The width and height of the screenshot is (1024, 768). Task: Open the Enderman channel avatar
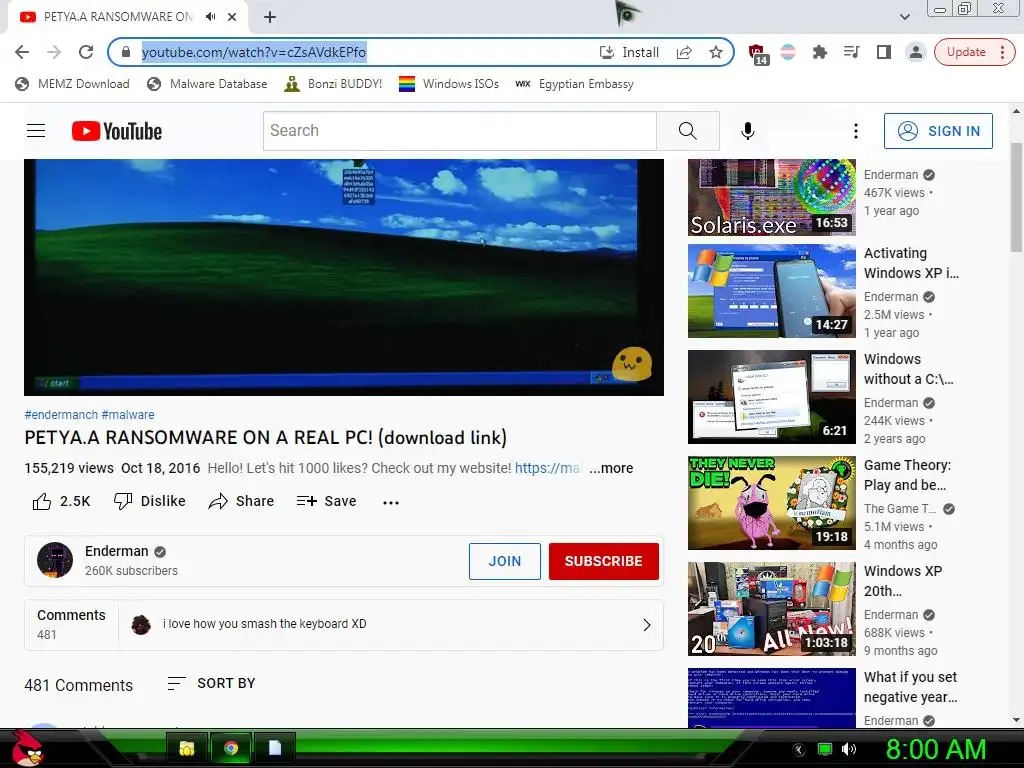(x=55, y=560)
